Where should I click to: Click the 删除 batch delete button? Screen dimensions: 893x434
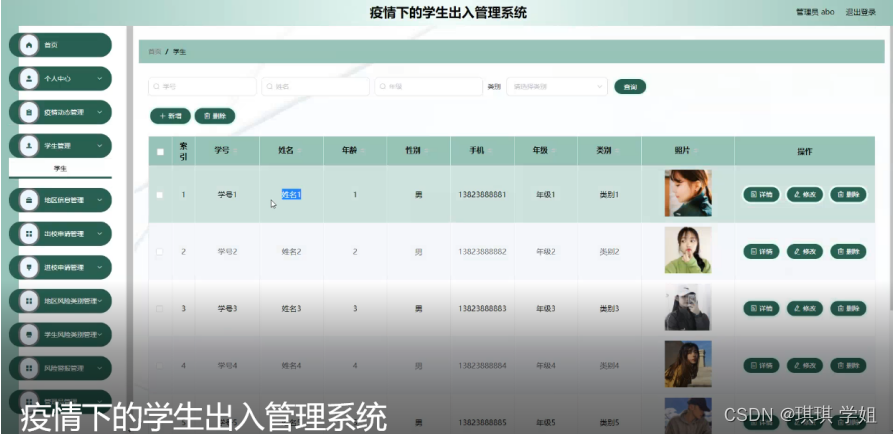(x=215, y=116)
